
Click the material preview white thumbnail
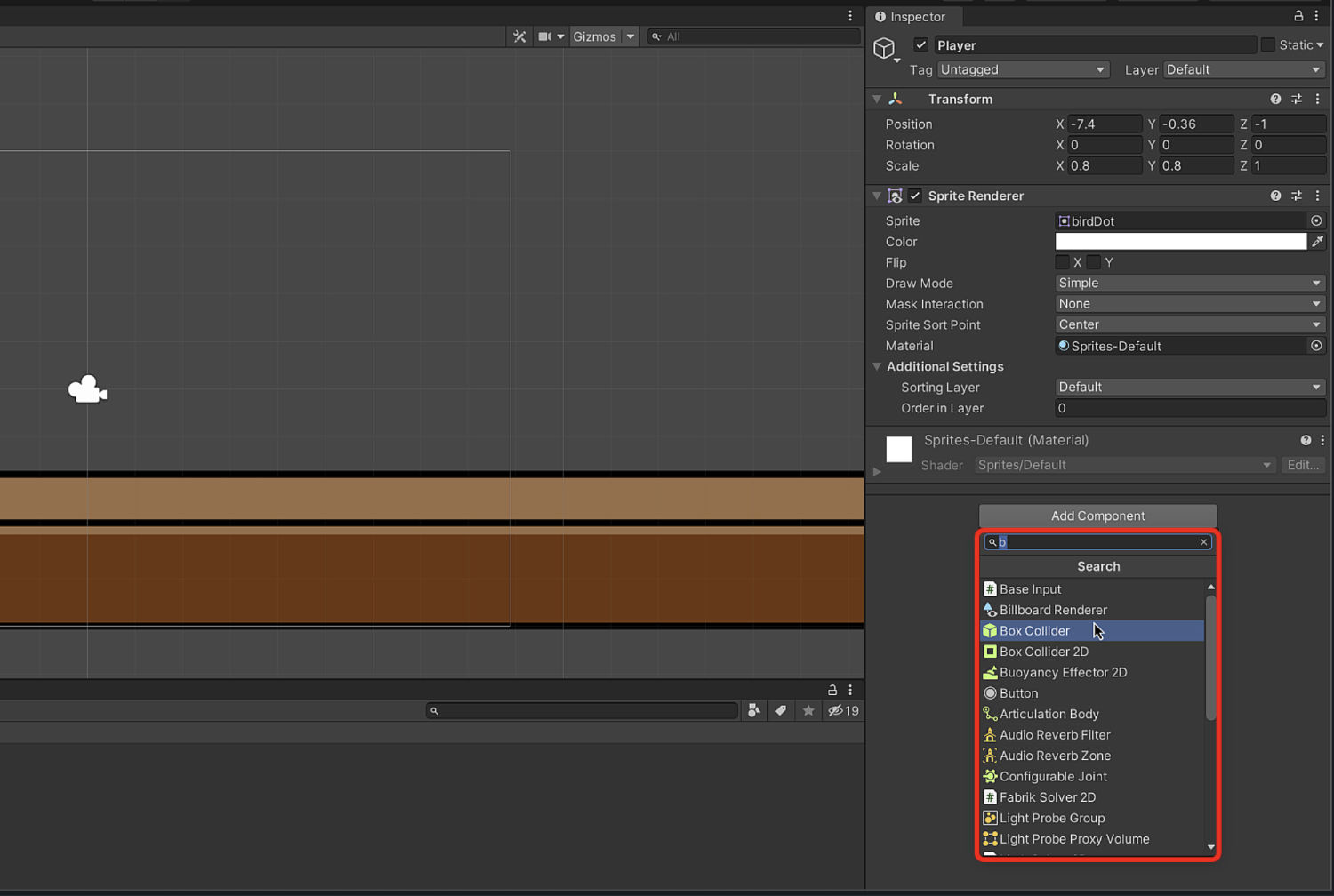pyautogui.click(x=899, y=450)
